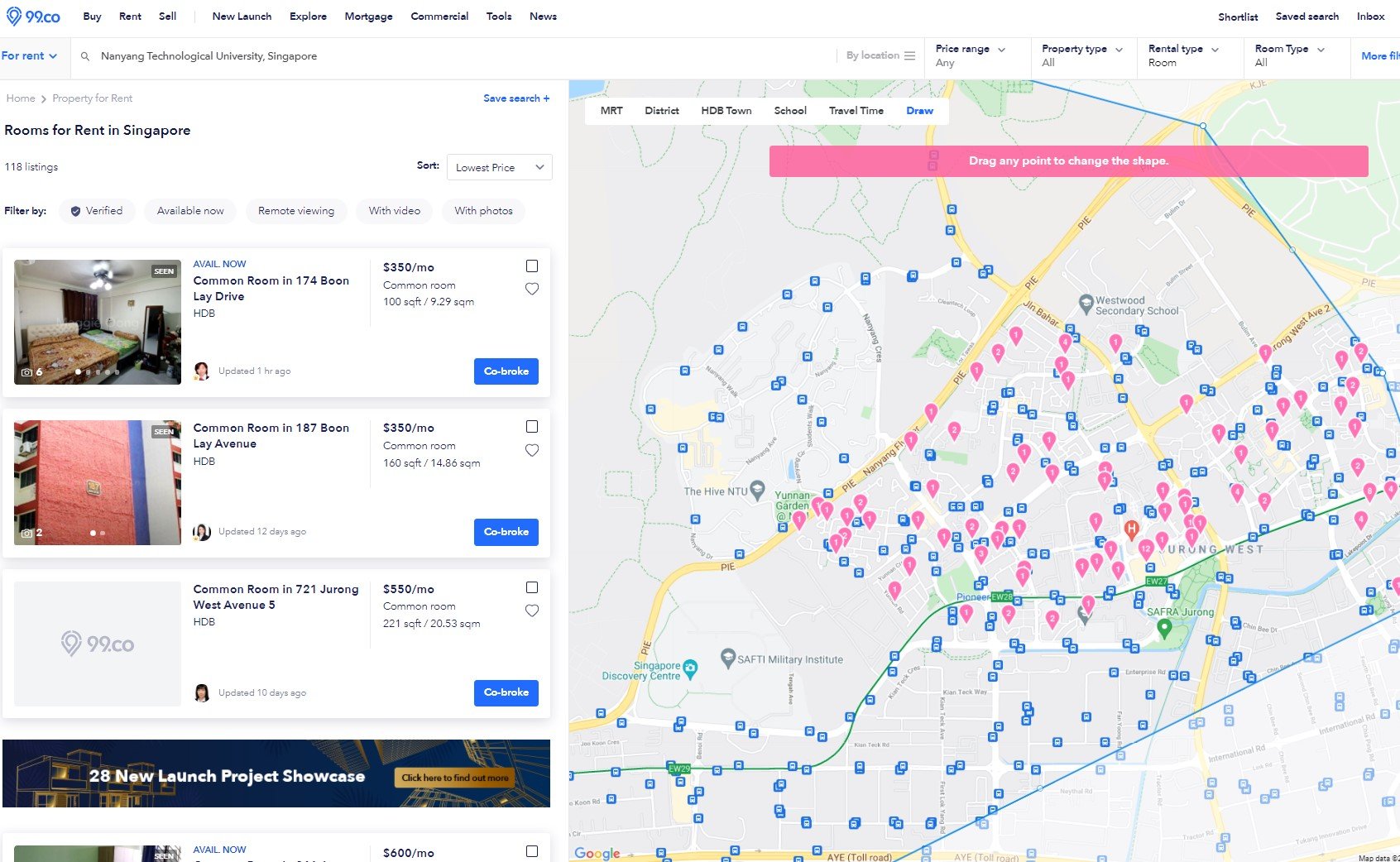Open the Price range dropdown

(977, 55)
